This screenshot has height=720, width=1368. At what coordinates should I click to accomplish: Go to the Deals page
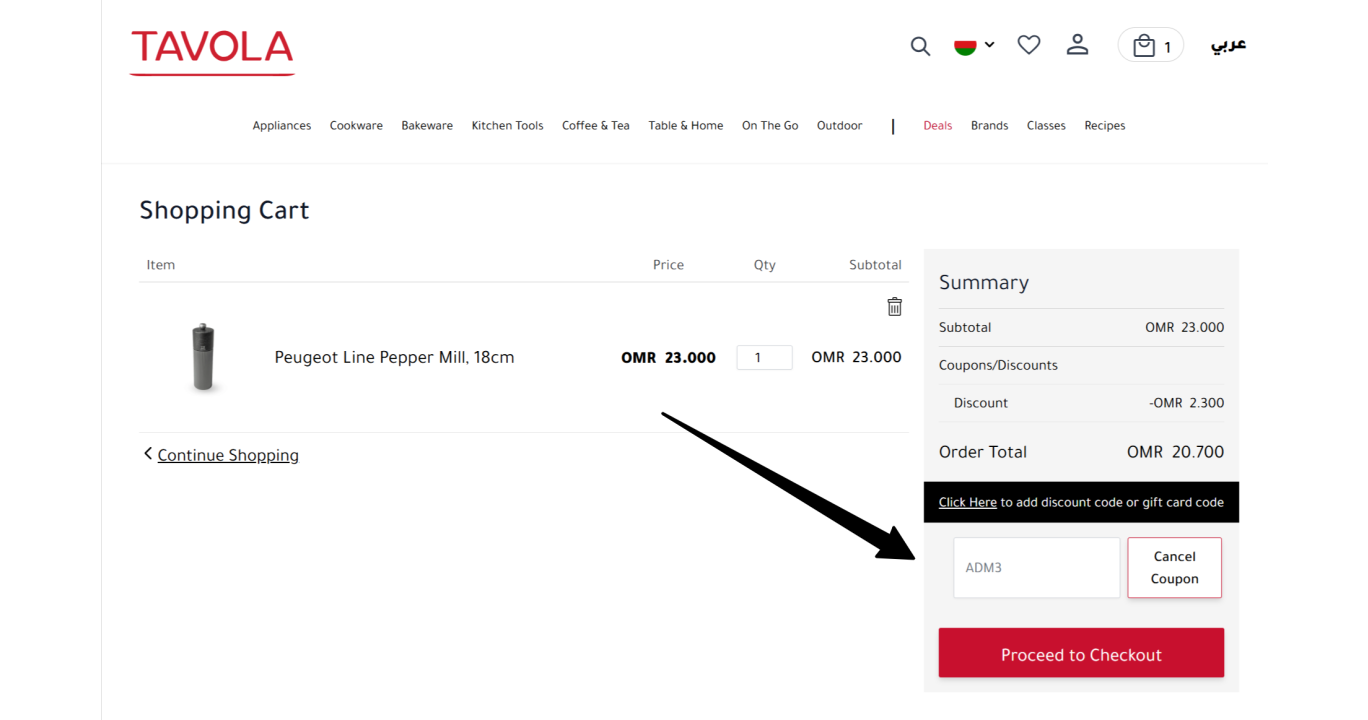coord(938,126)
